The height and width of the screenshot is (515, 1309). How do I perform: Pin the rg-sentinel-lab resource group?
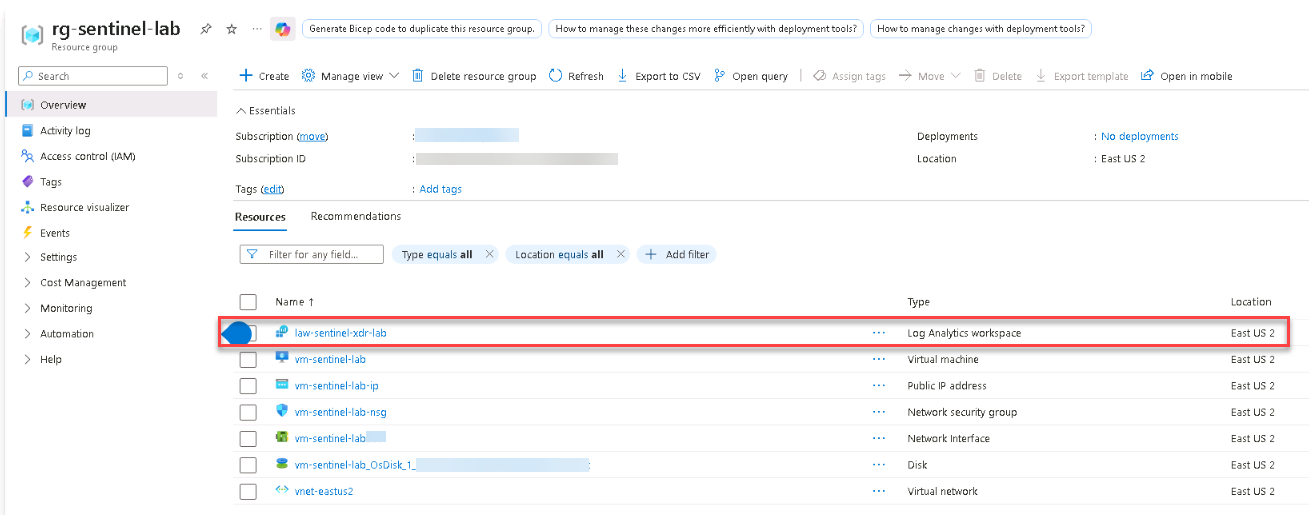[206, 29]
